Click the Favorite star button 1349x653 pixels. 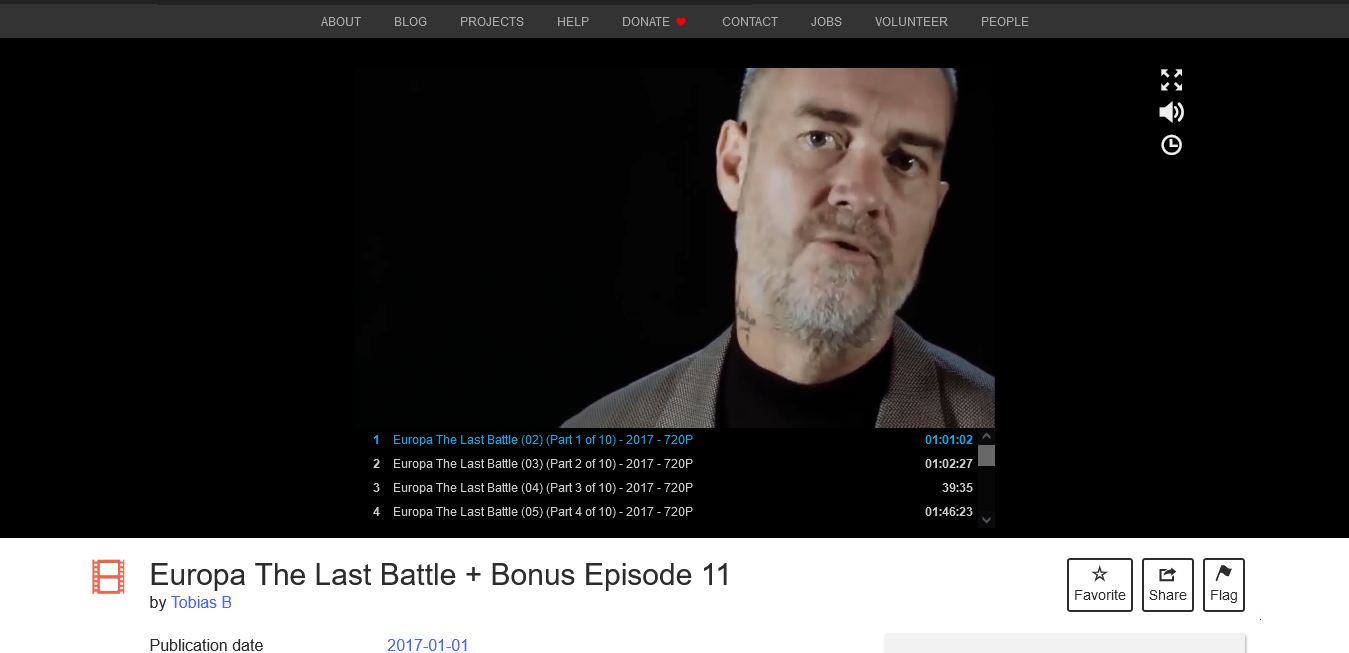pos(1100,584)
